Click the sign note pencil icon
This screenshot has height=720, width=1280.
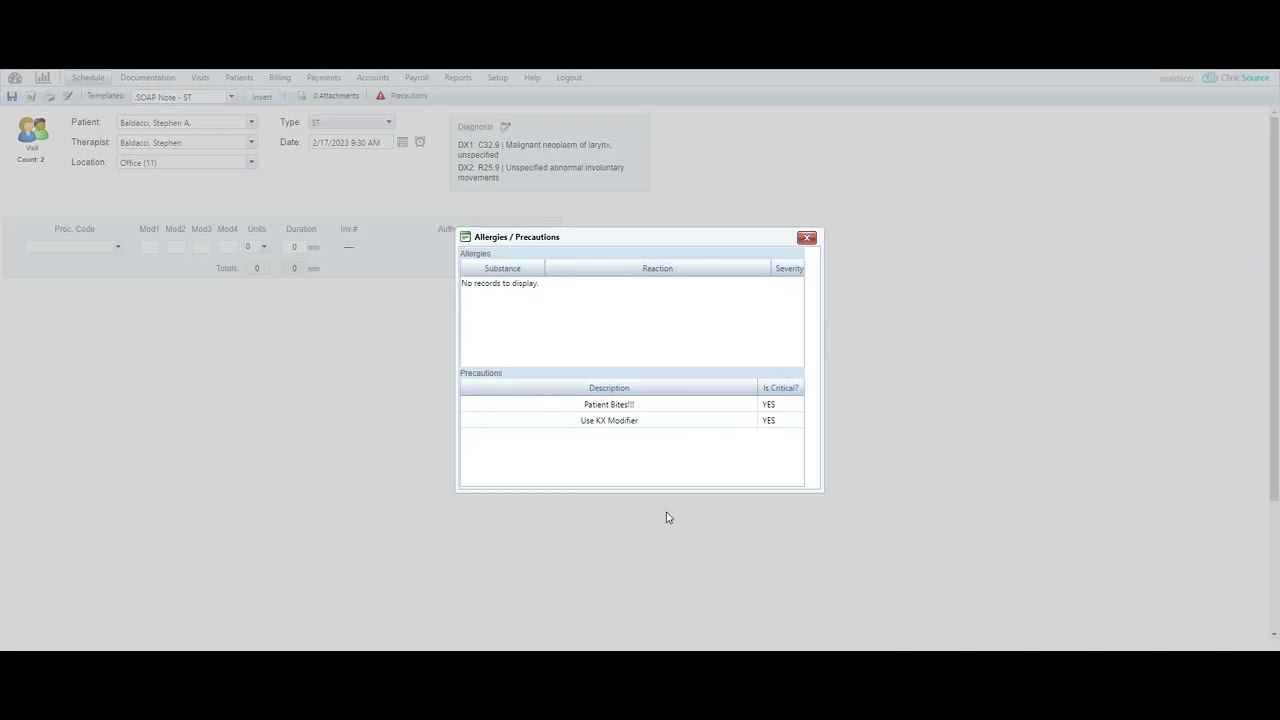tap(68, 96)
